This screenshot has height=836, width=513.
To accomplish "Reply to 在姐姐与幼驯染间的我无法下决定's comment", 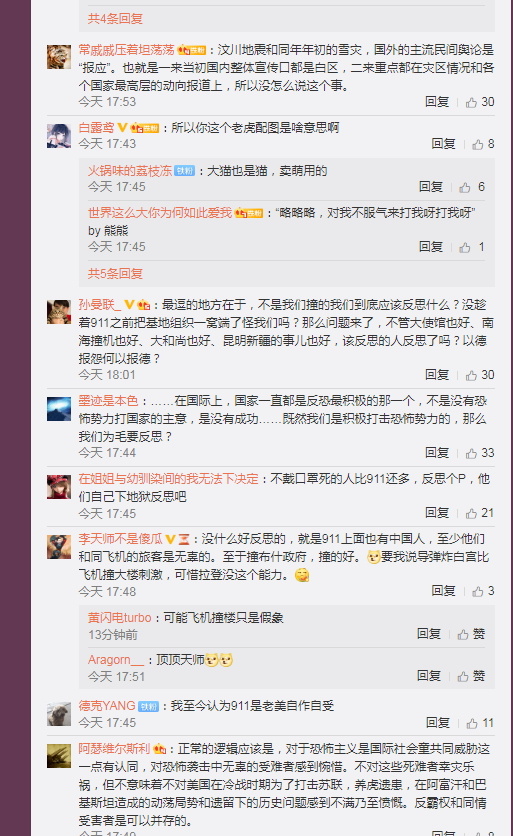I will click(437, 512).
